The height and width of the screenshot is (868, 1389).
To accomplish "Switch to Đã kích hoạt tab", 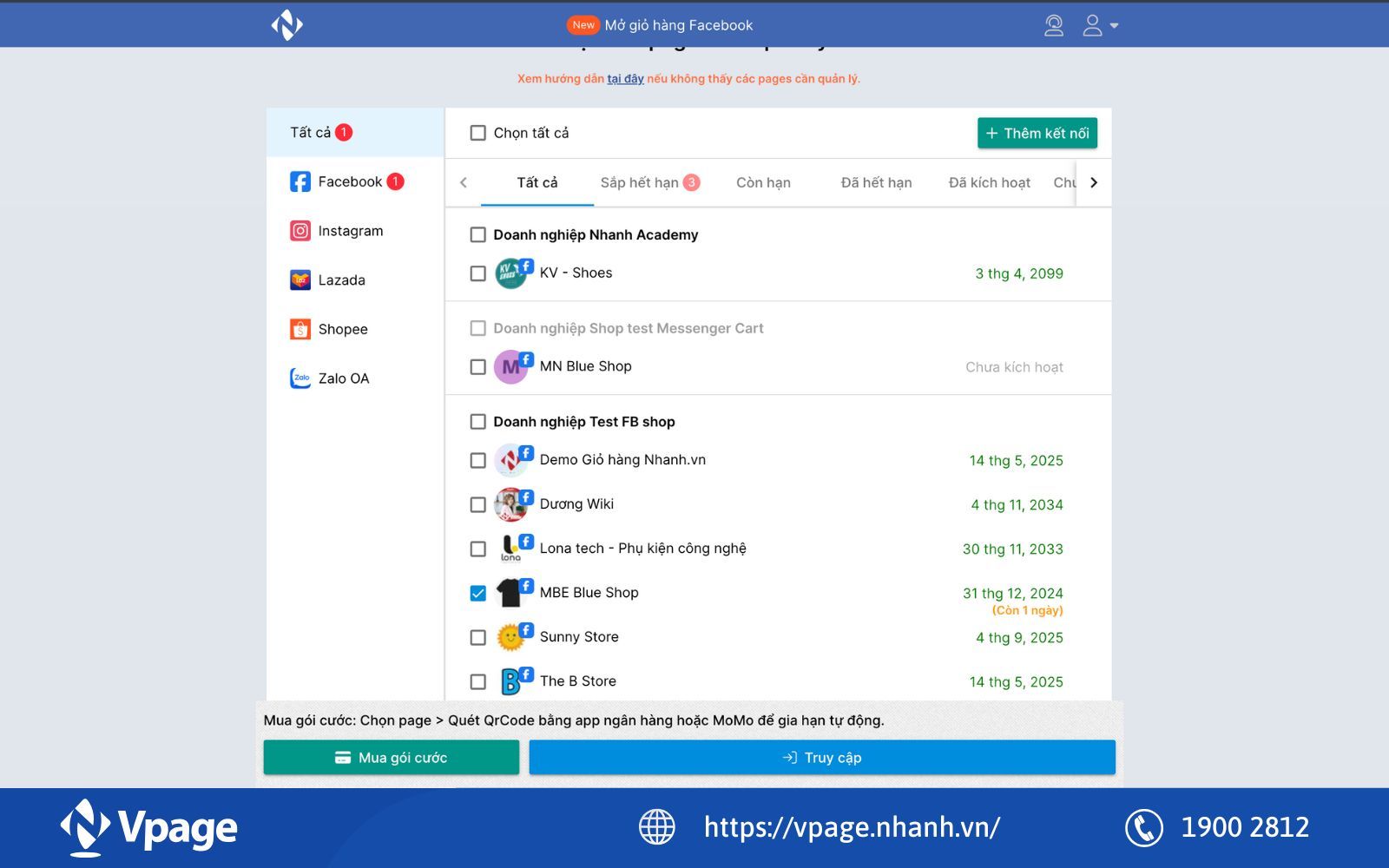I will point(989,182).
